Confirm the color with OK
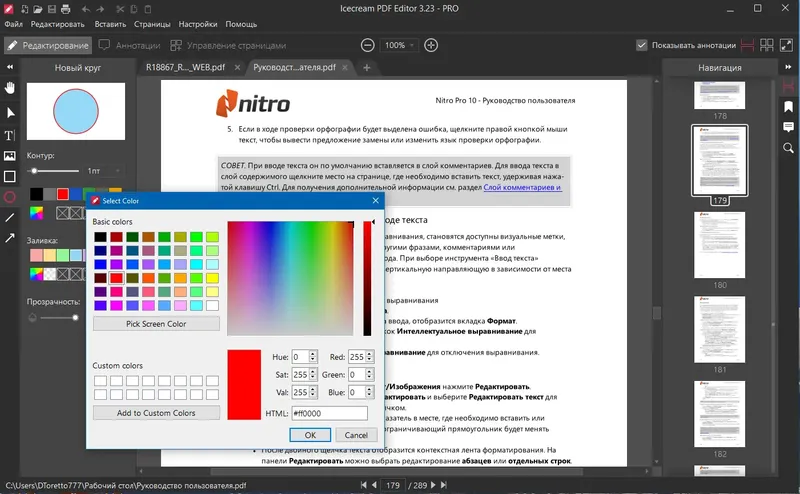800x494 pixels. click(310, 435)
